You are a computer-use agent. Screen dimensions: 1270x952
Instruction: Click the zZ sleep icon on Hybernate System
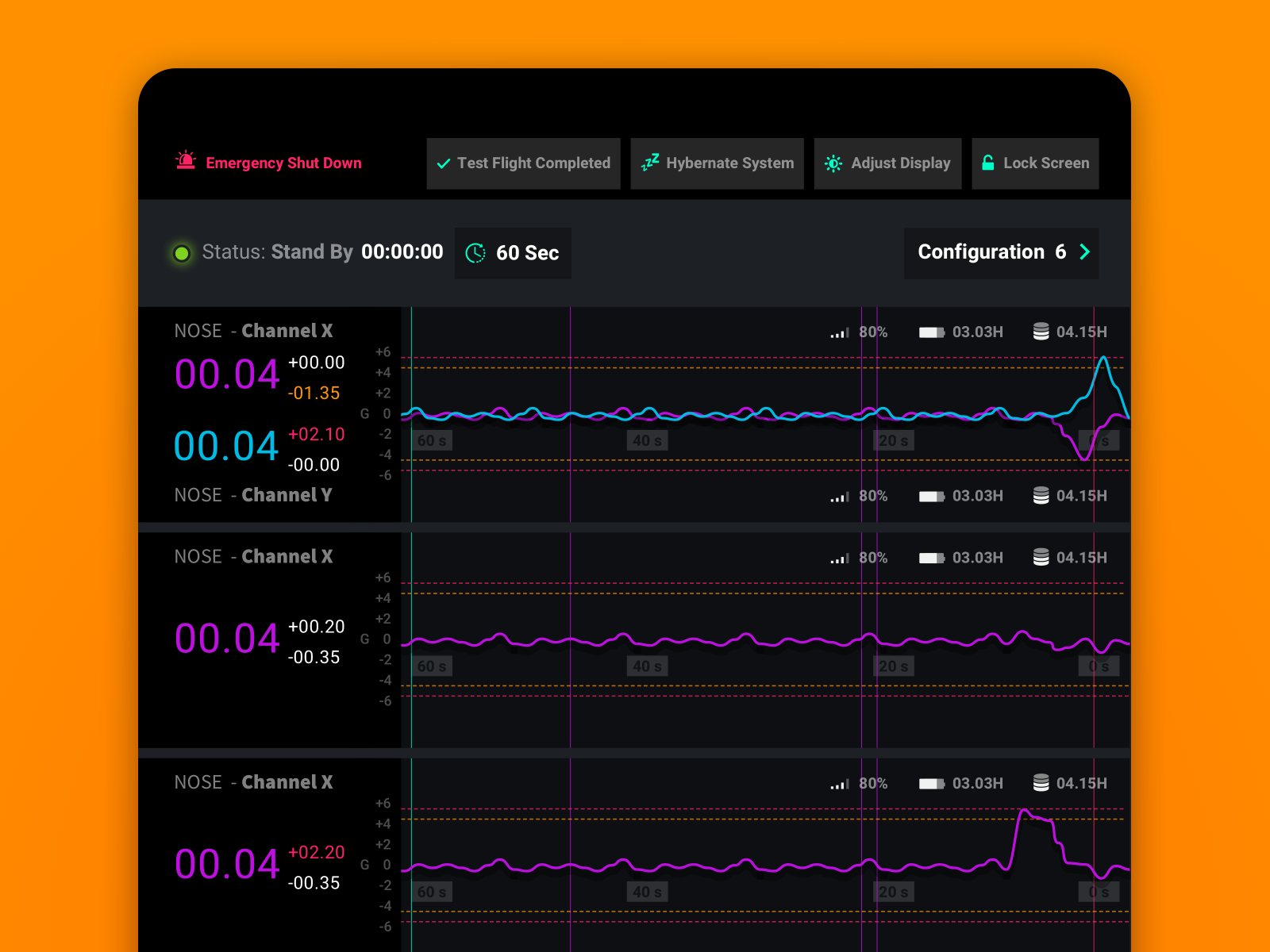pos(650,163)
